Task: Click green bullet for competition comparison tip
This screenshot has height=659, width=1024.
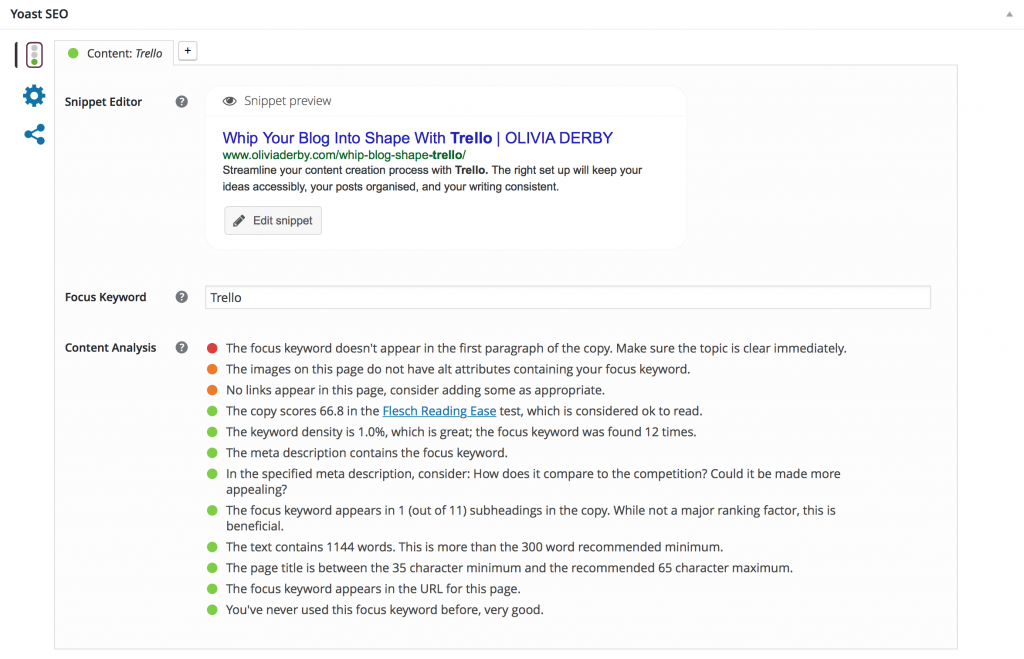Action: (x=212, y=474)
